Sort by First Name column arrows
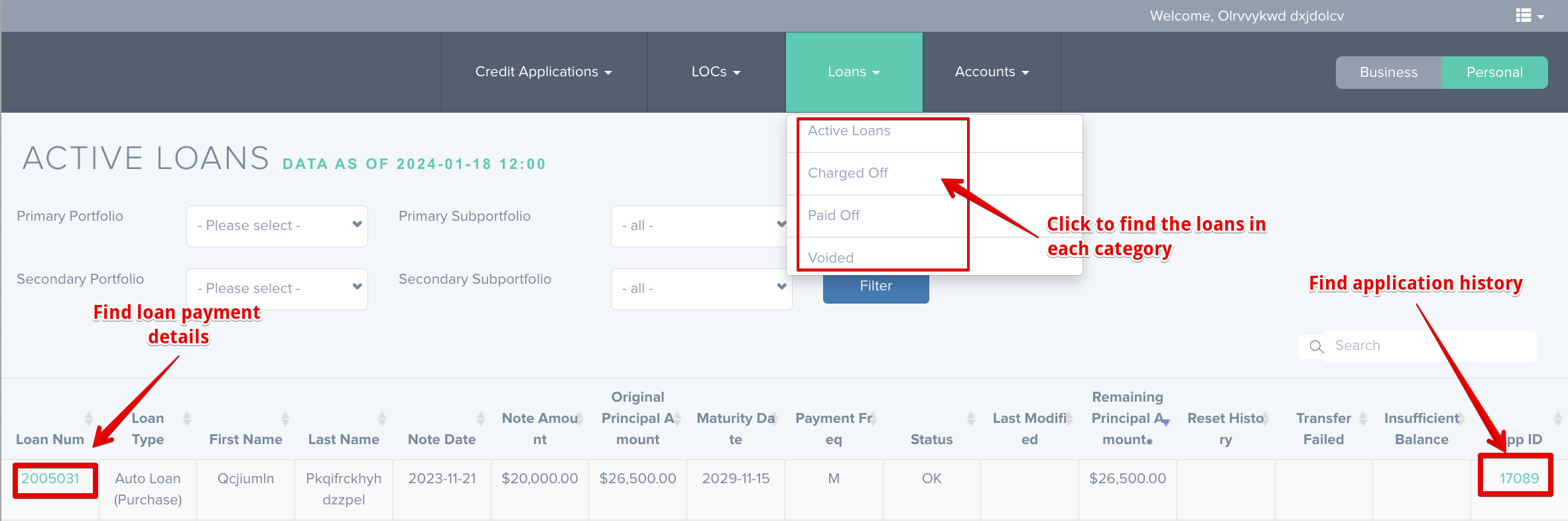 285,418
